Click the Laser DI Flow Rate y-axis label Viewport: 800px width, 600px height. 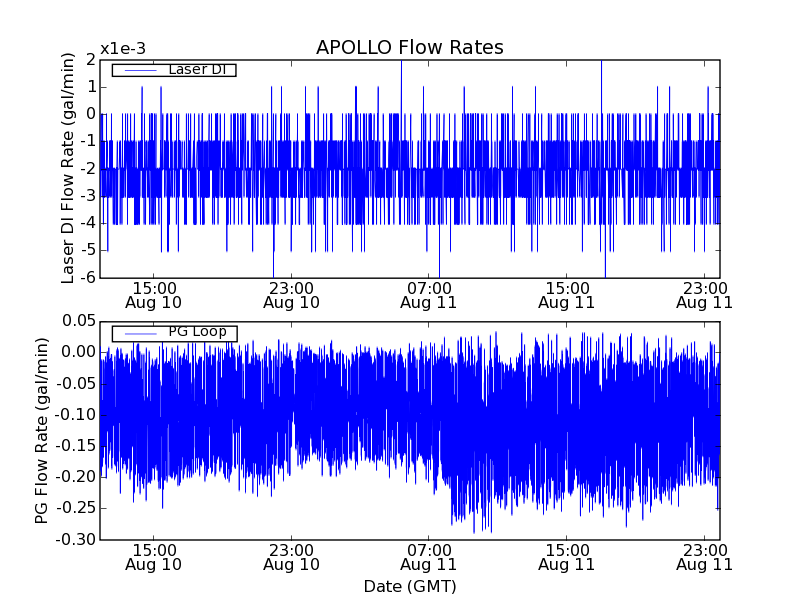(69, 168)
